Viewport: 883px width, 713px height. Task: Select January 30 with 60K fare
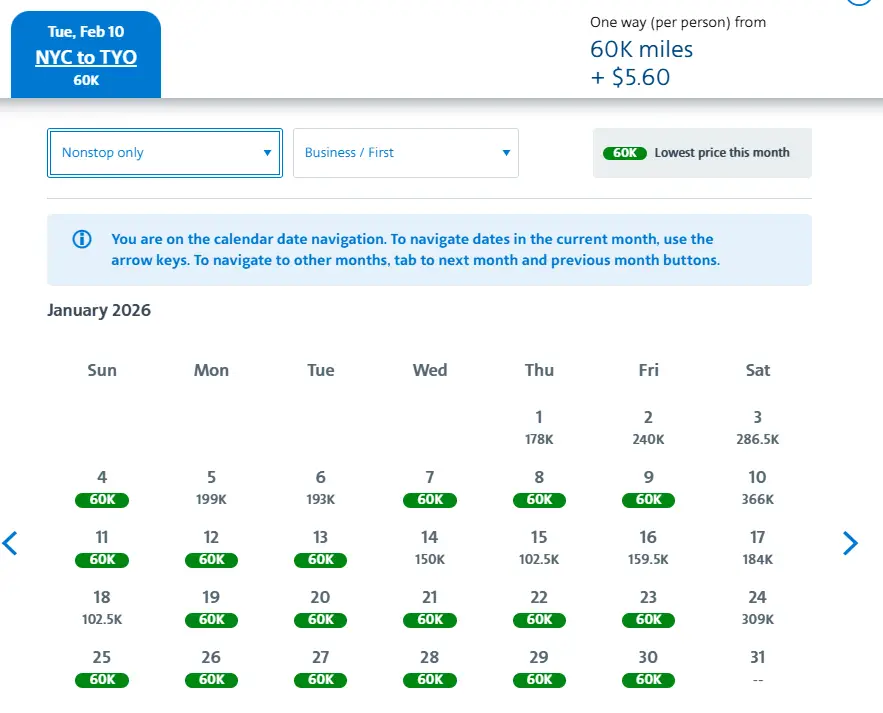pyautogui.click(x=648, y=667)
